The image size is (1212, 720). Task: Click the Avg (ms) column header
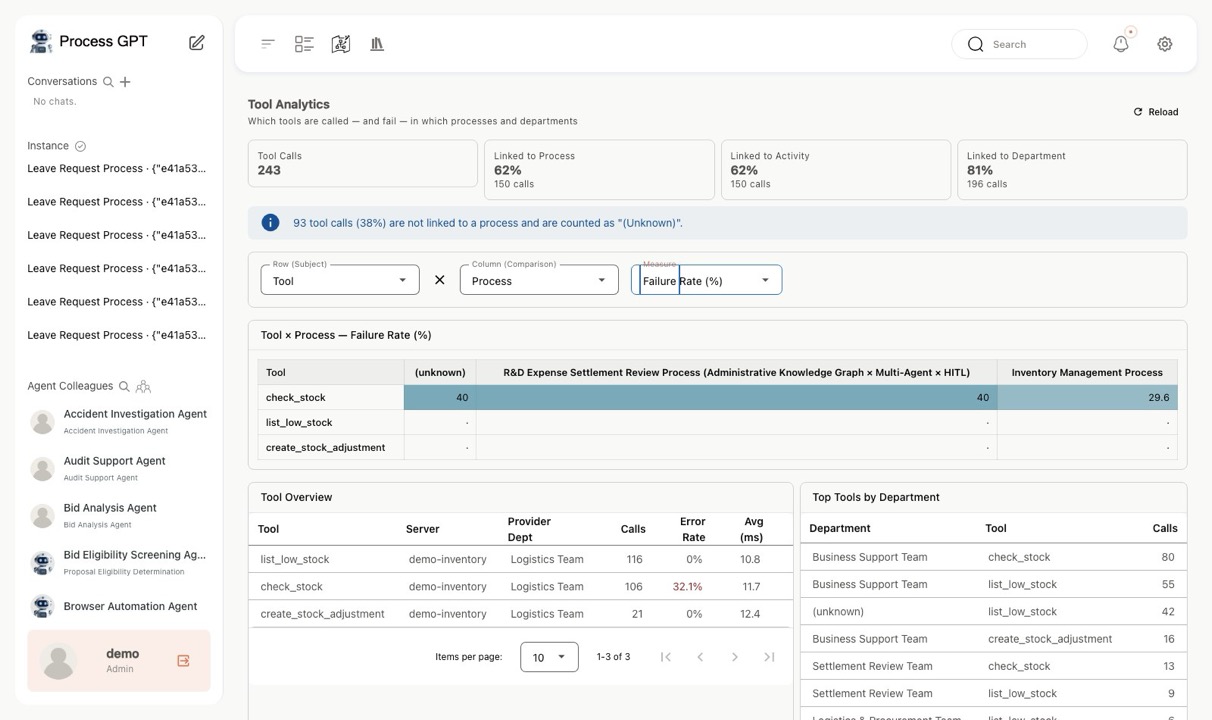[x=752, y=529]
